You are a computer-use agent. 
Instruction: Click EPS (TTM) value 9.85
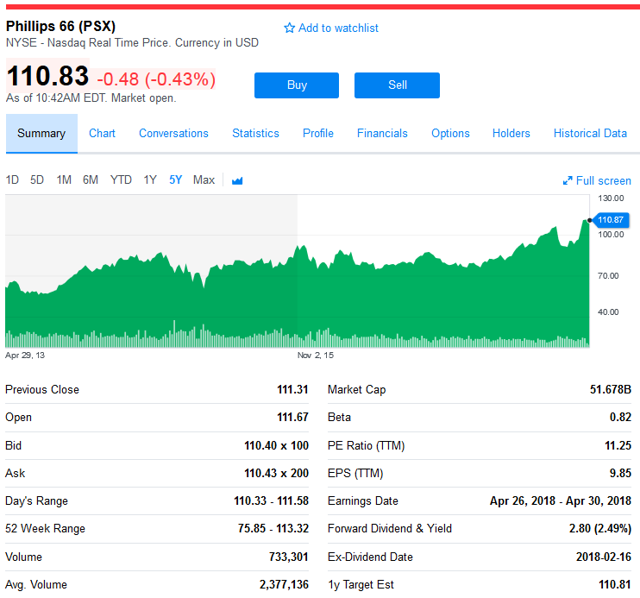620,473
